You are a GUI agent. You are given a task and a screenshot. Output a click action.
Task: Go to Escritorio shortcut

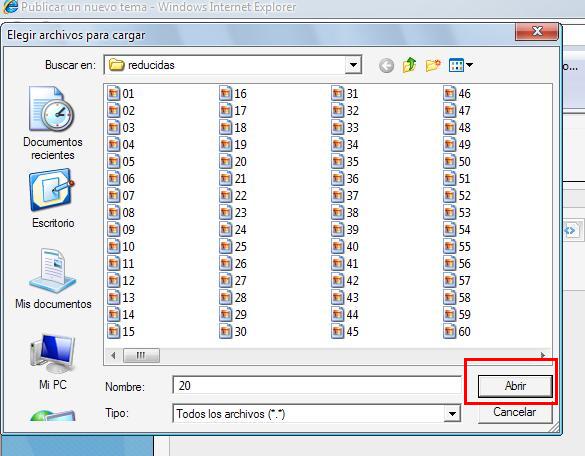[53, 199]
